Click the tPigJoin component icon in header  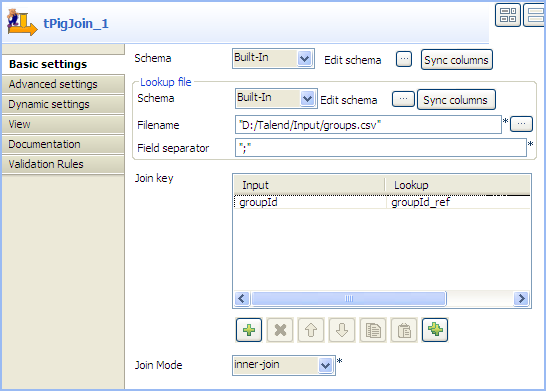pos(22,22)
